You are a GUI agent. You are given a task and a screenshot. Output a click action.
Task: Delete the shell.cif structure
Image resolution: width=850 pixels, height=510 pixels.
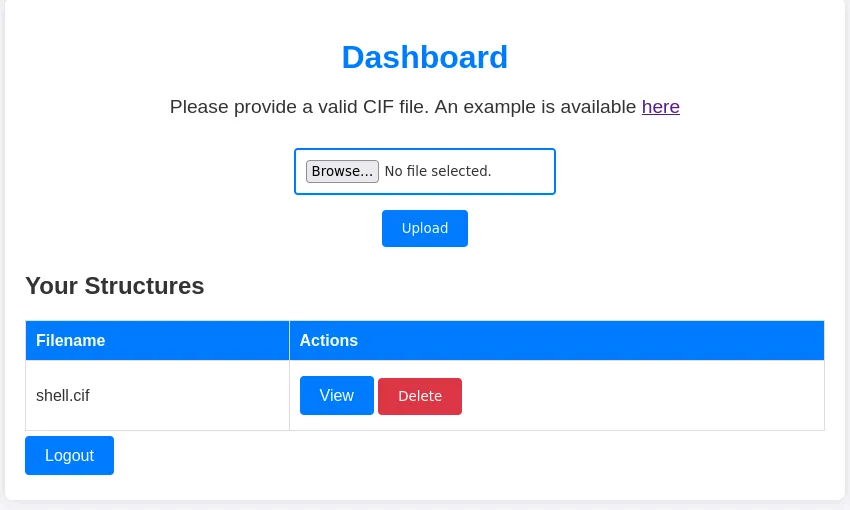coord(419,396)
